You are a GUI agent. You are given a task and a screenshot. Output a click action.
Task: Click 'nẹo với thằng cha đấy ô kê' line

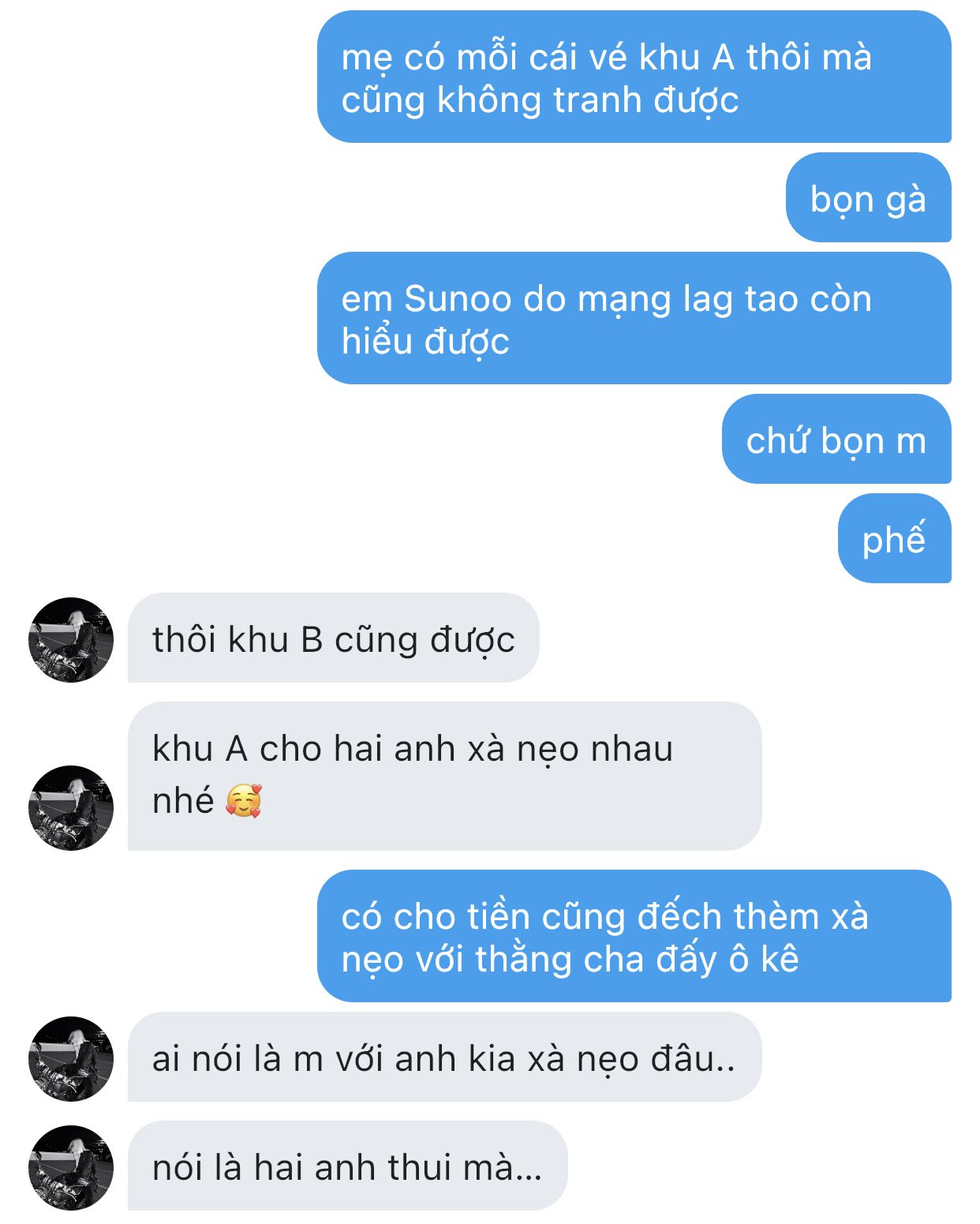tap(570, 960)
